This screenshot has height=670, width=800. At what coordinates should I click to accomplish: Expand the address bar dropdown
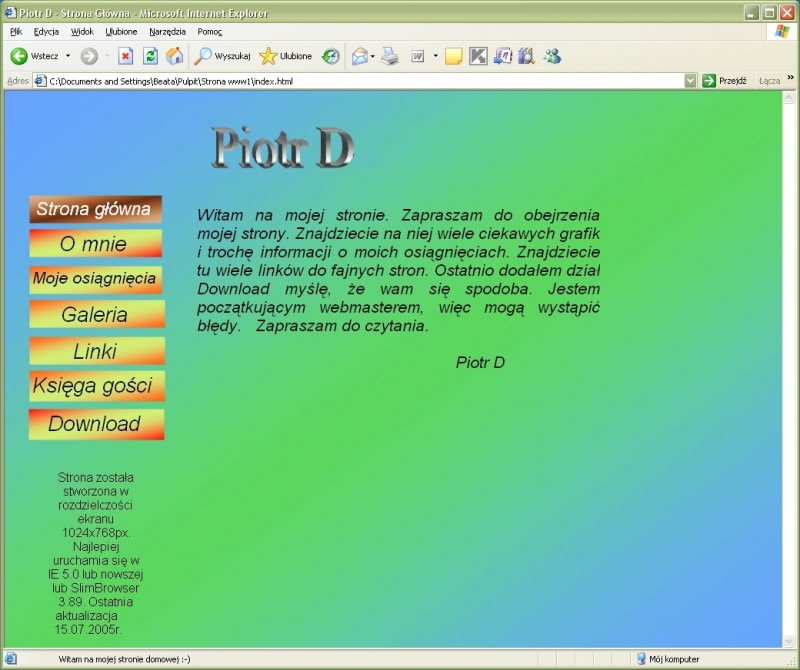pyautogui.click(x=690, y=81)
